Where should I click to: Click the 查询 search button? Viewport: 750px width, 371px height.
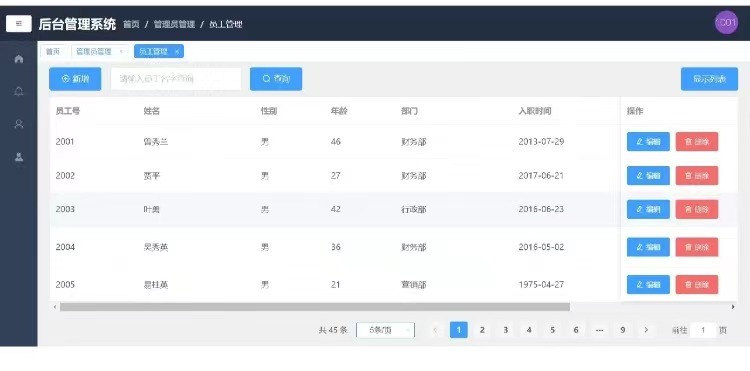pos(276,79)
